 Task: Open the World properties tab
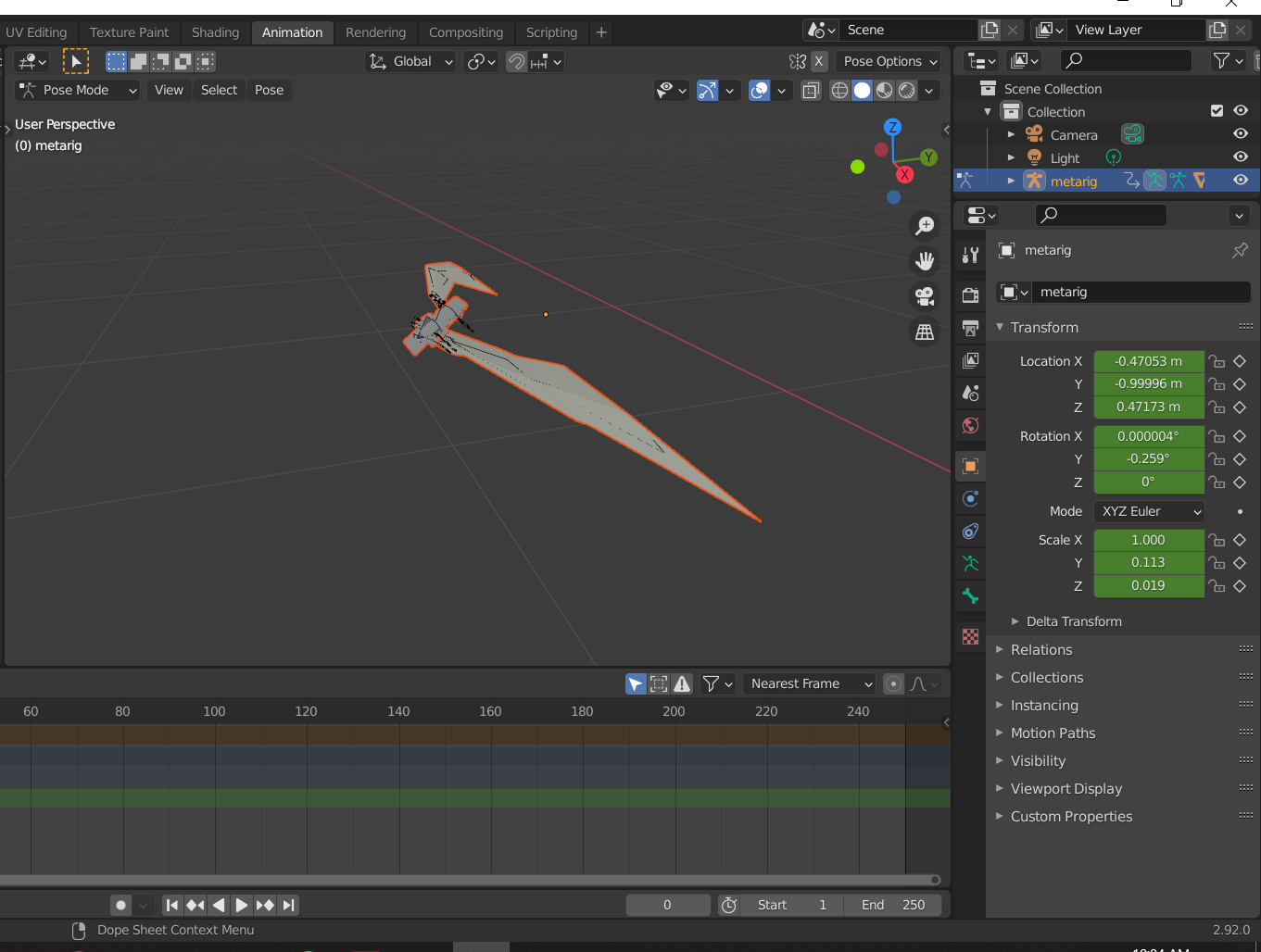click(x=970, y=426)
